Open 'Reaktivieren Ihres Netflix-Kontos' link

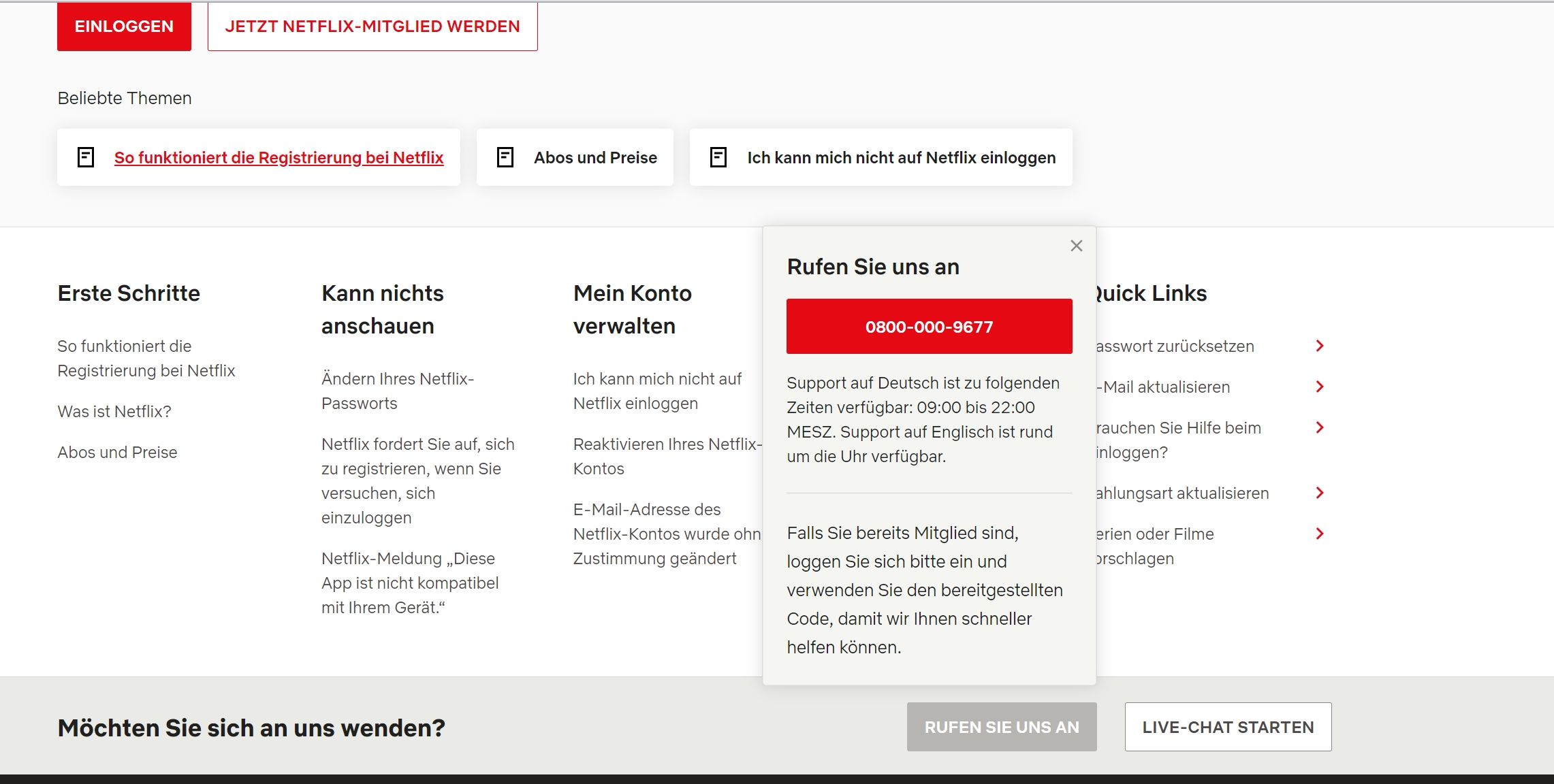click(x=666, y=456)
